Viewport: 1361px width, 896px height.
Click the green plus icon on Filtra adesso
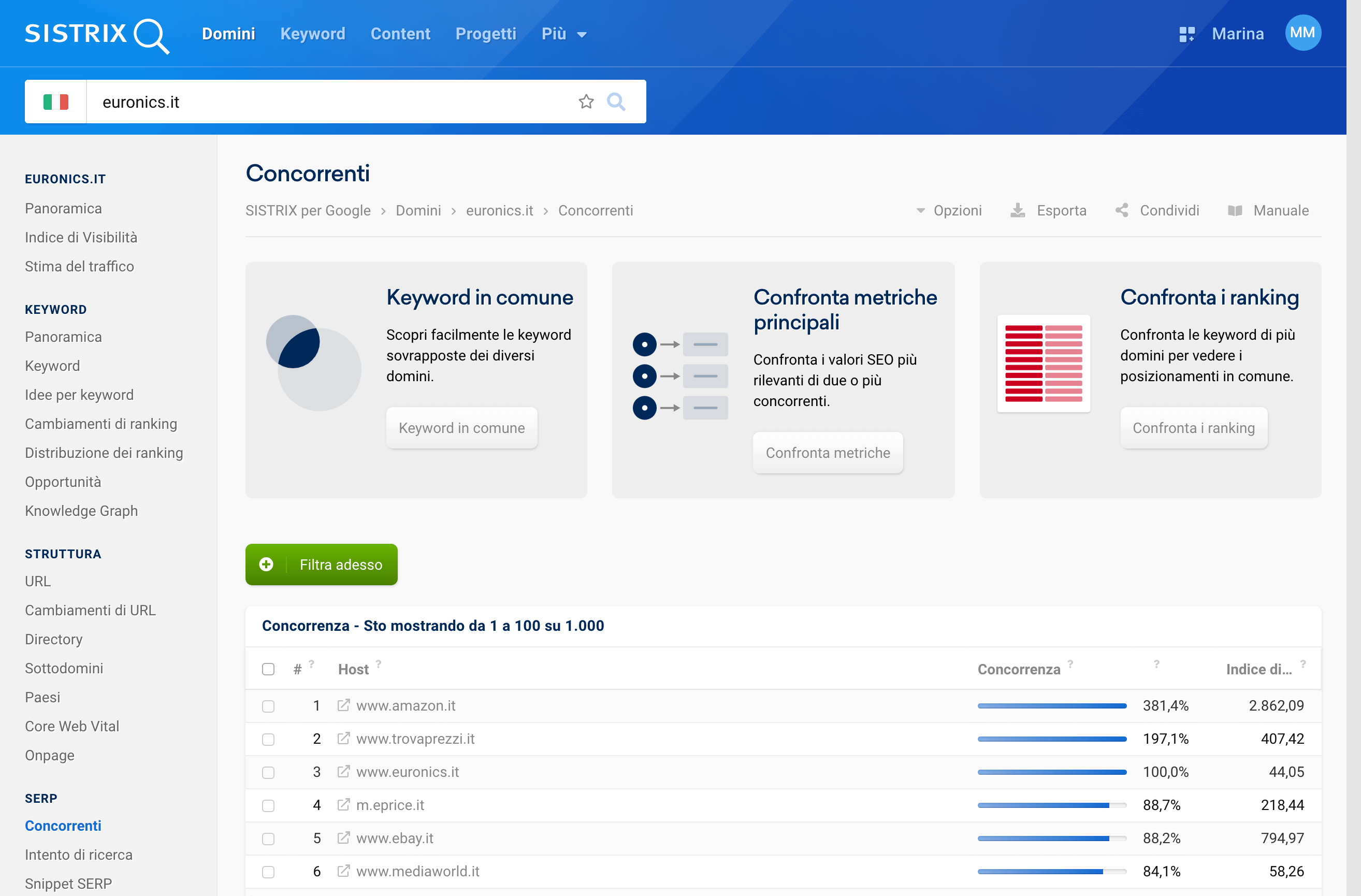click(266, 565)
